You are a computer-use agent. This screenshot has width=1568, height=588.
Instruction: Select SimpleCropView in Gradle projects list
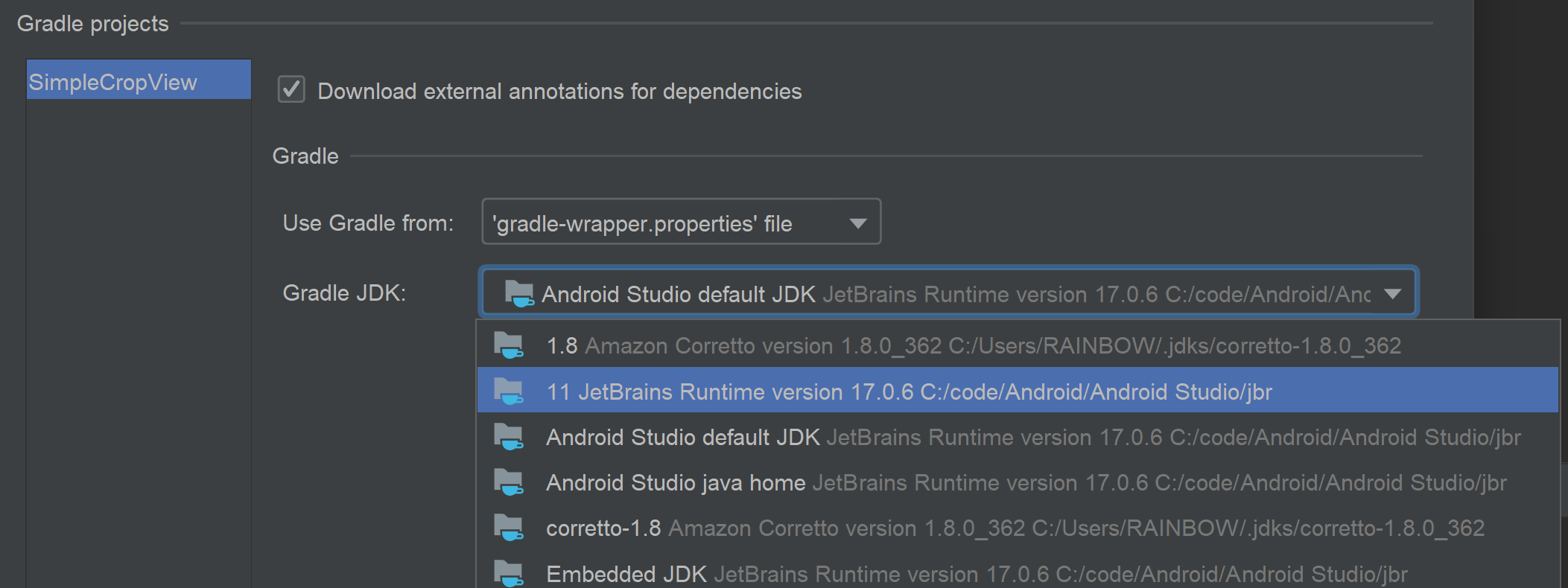point(139,80)
